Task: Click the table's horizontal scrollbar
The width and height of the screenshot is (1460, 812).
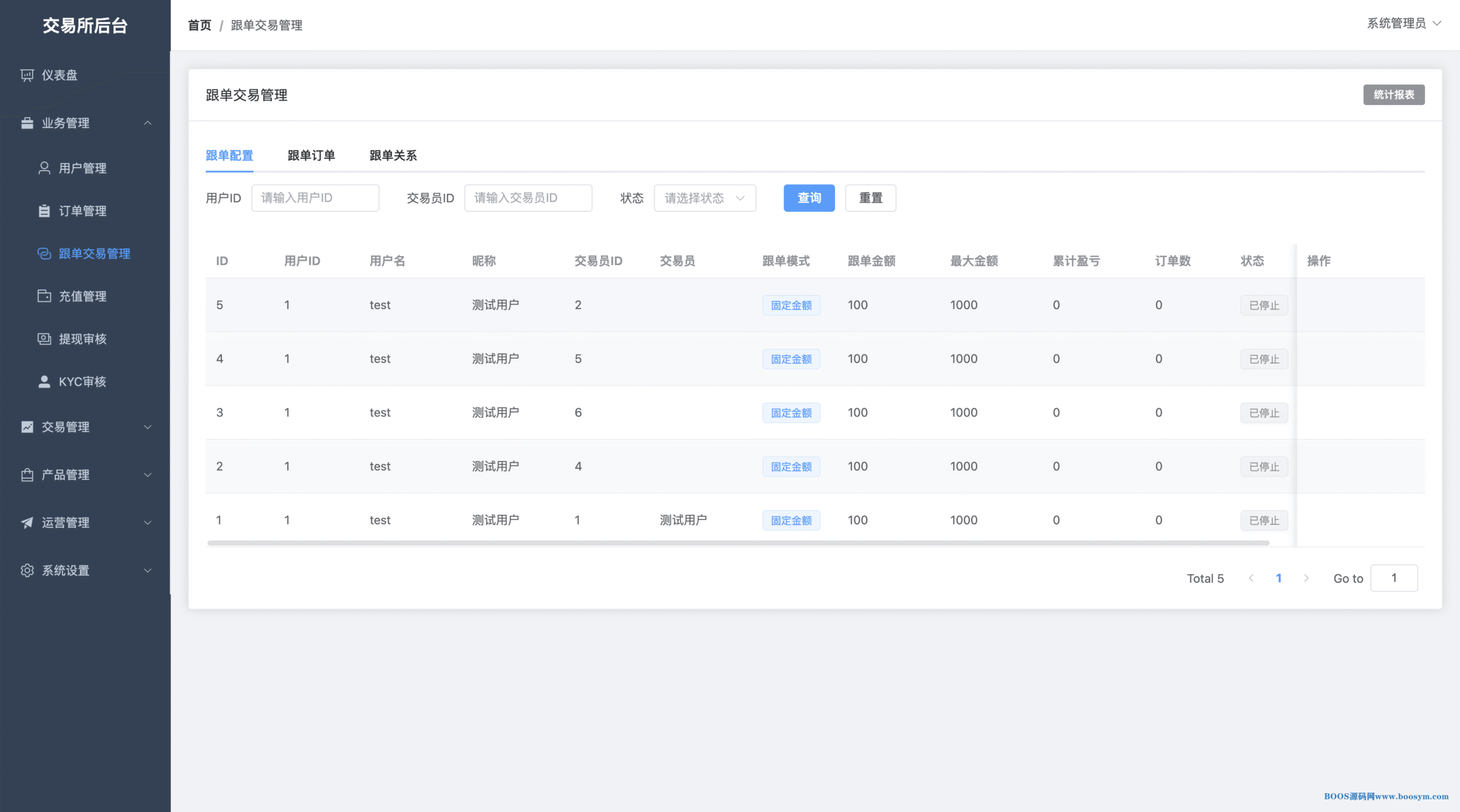Action: click(738, 543)
